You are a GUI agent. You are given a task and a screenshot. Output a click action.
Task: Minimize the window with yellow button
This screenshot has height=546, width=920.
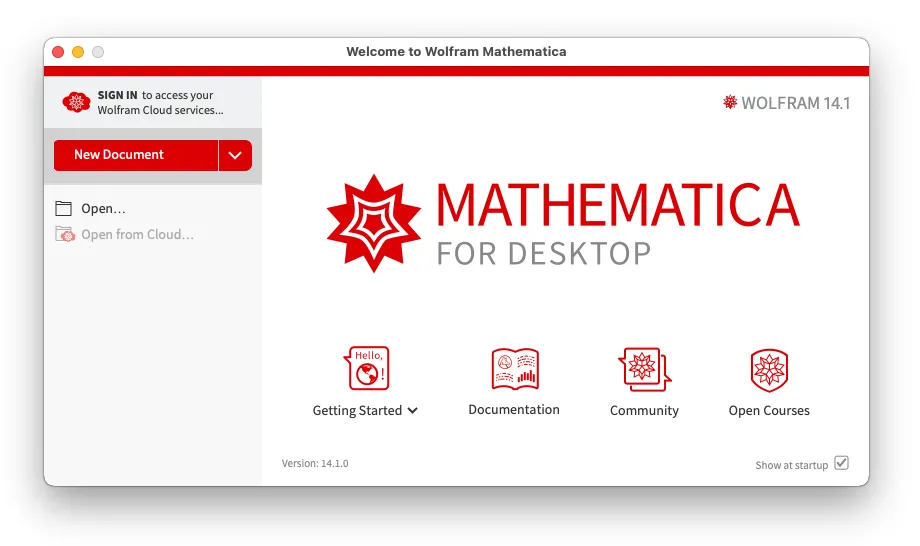point(78,52)
